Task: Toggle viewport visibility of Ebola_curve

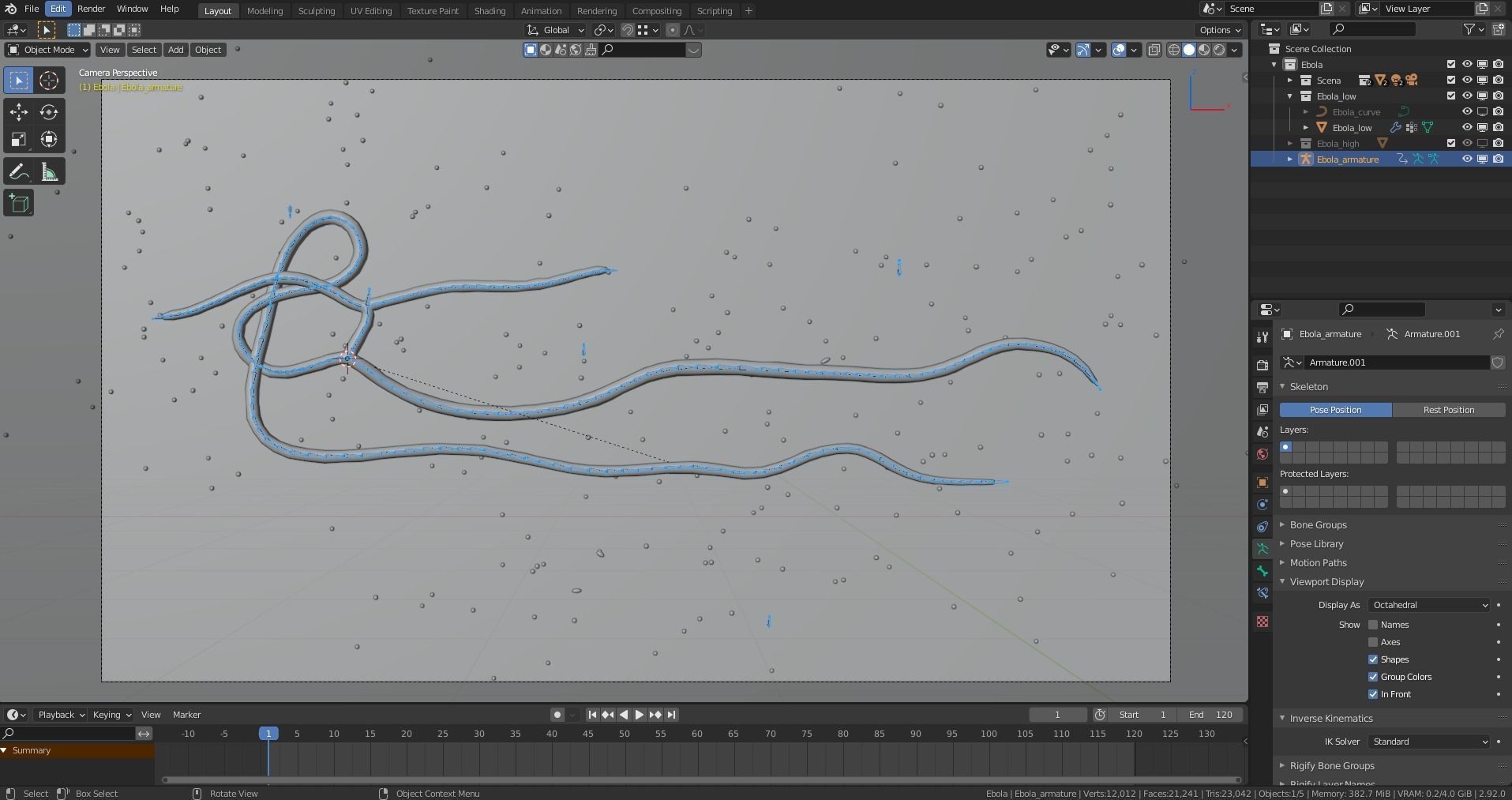Action: click(x=1467, y=111)
